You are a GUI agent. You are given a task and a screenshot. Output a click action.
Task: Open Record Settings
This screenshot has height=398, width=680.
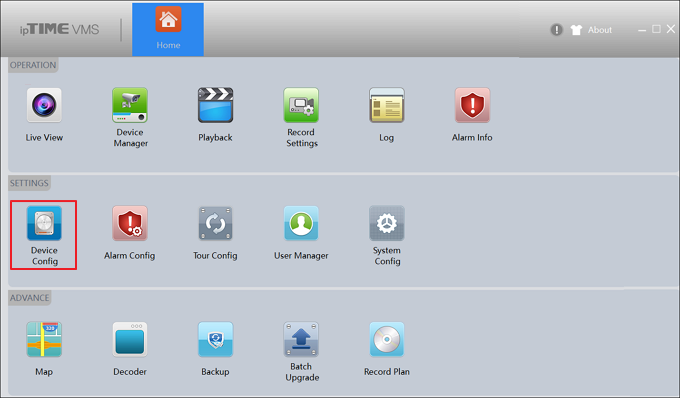coord(301,105)
